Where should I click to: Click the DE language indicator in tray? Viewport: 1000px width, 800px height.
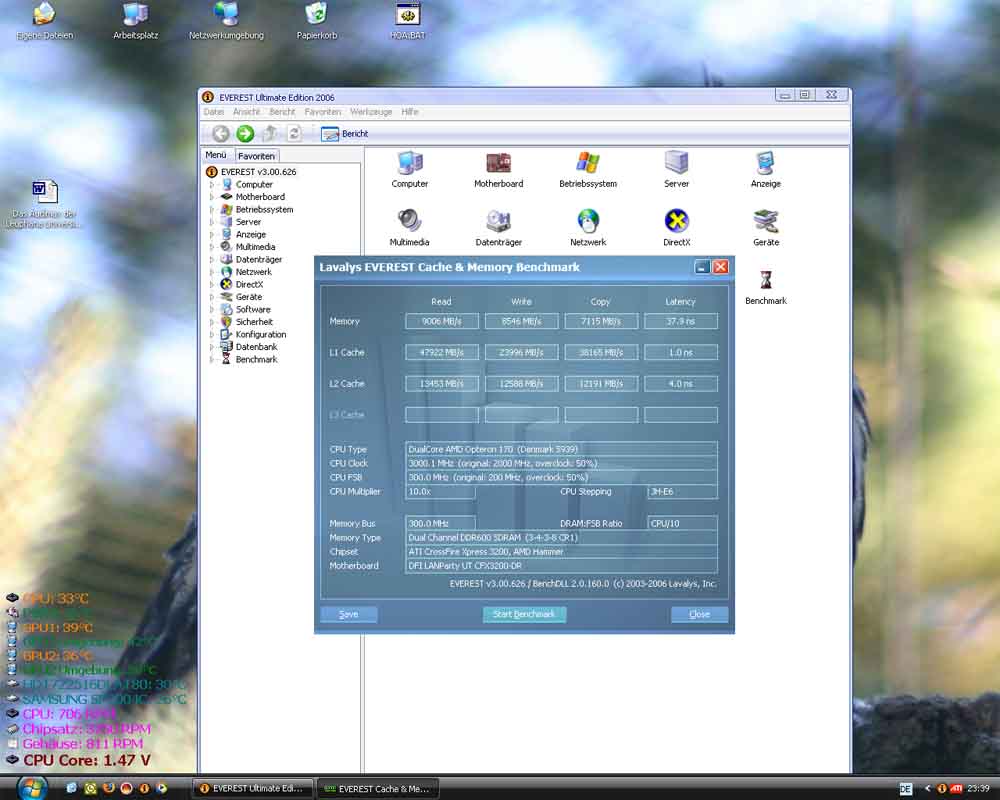(905, 789)
